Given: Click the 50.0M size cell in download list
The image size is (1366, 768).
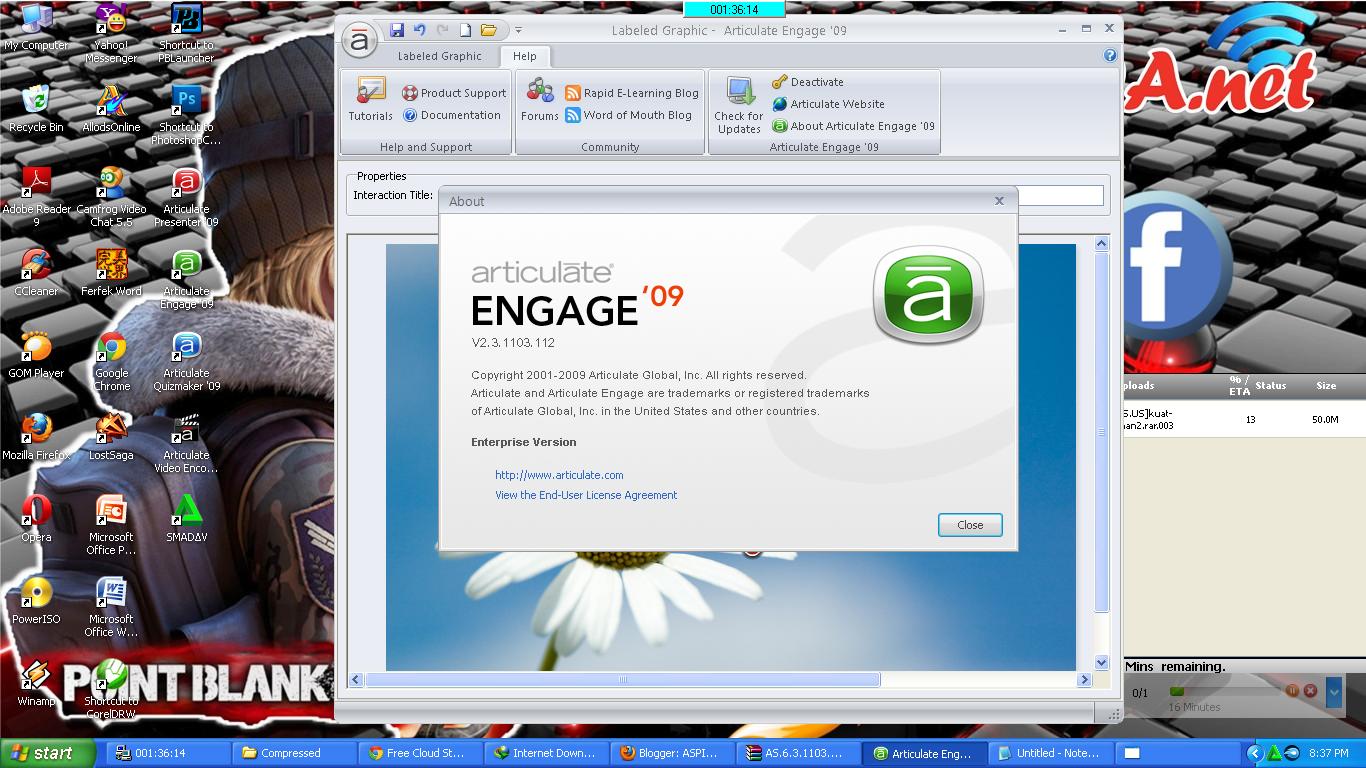Looking at the screenshot, I should pos(1325,420).
